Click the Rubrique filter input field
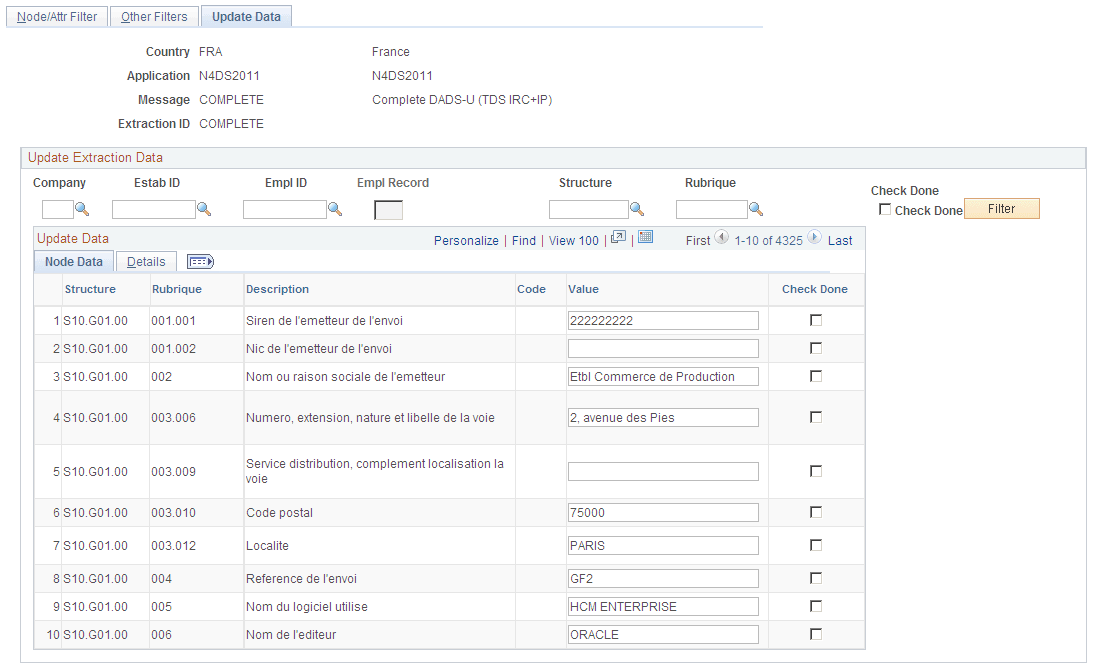 [712, 210]
